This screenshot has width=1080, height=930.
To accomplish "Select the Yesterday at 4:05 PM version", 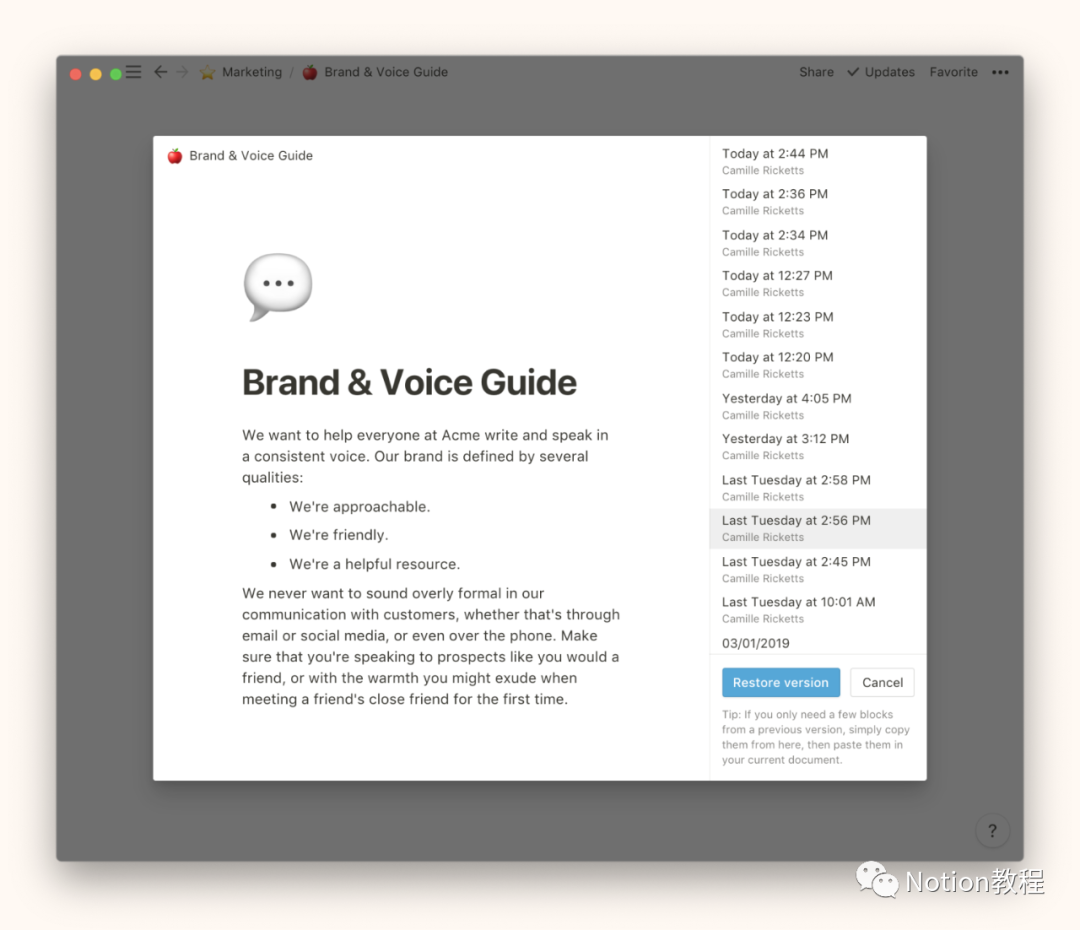I will pos(786,406).
